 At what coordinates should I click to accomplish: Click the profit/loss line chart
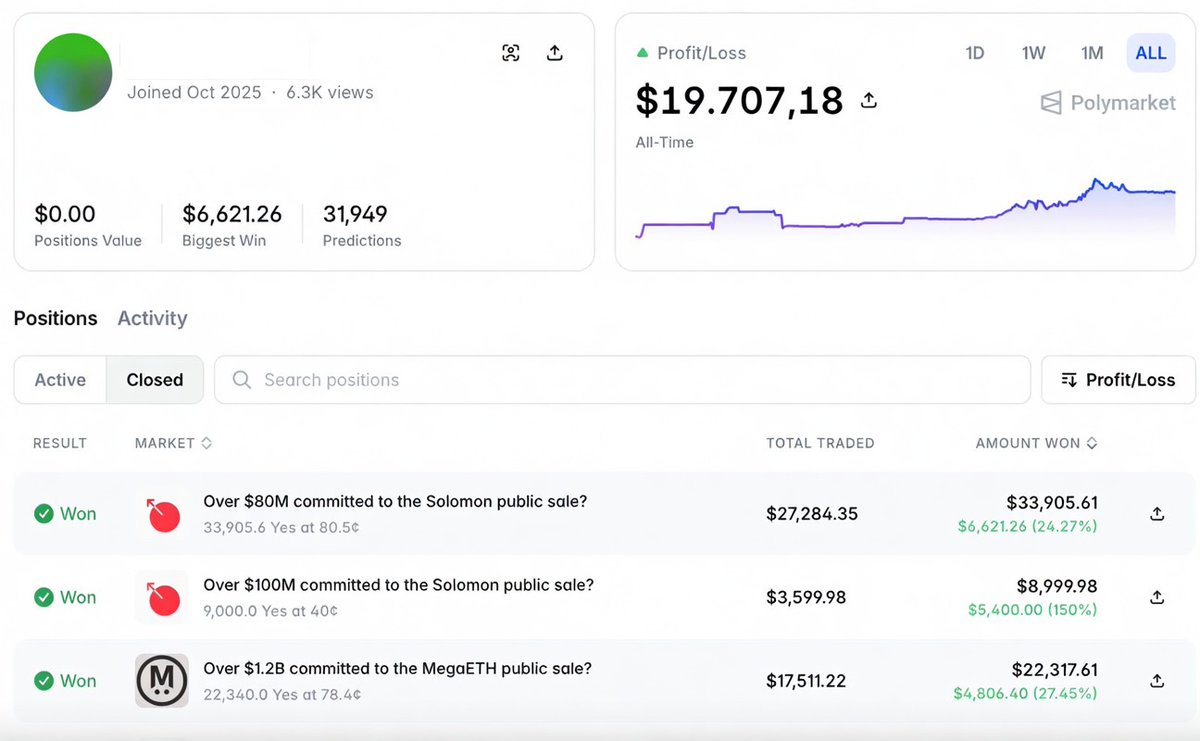coord(905,210)
